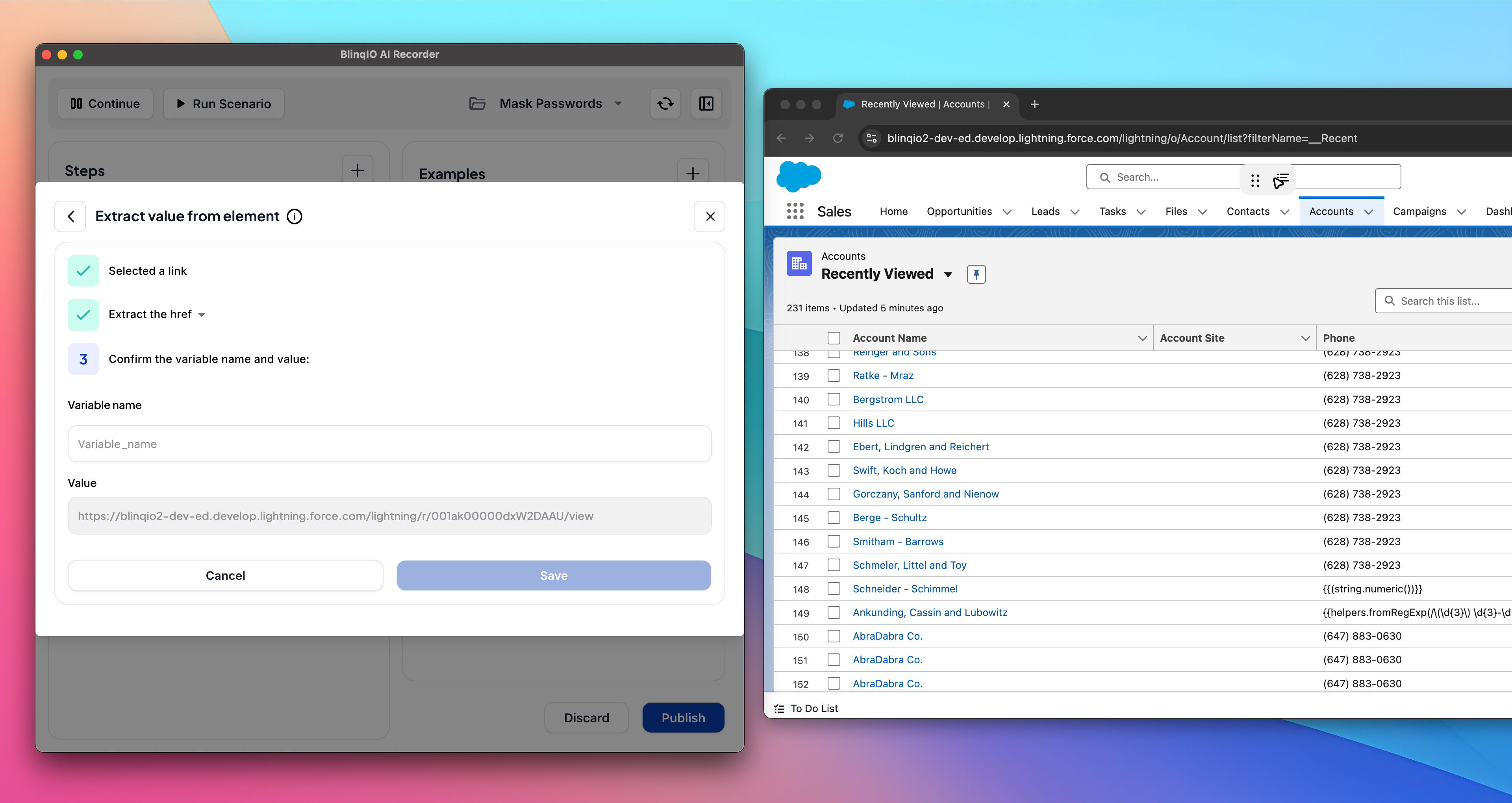The height and width of the screenshot is (803, 1512).
Task: Open the Home tab in Salesforce
Action: [893, 211]
